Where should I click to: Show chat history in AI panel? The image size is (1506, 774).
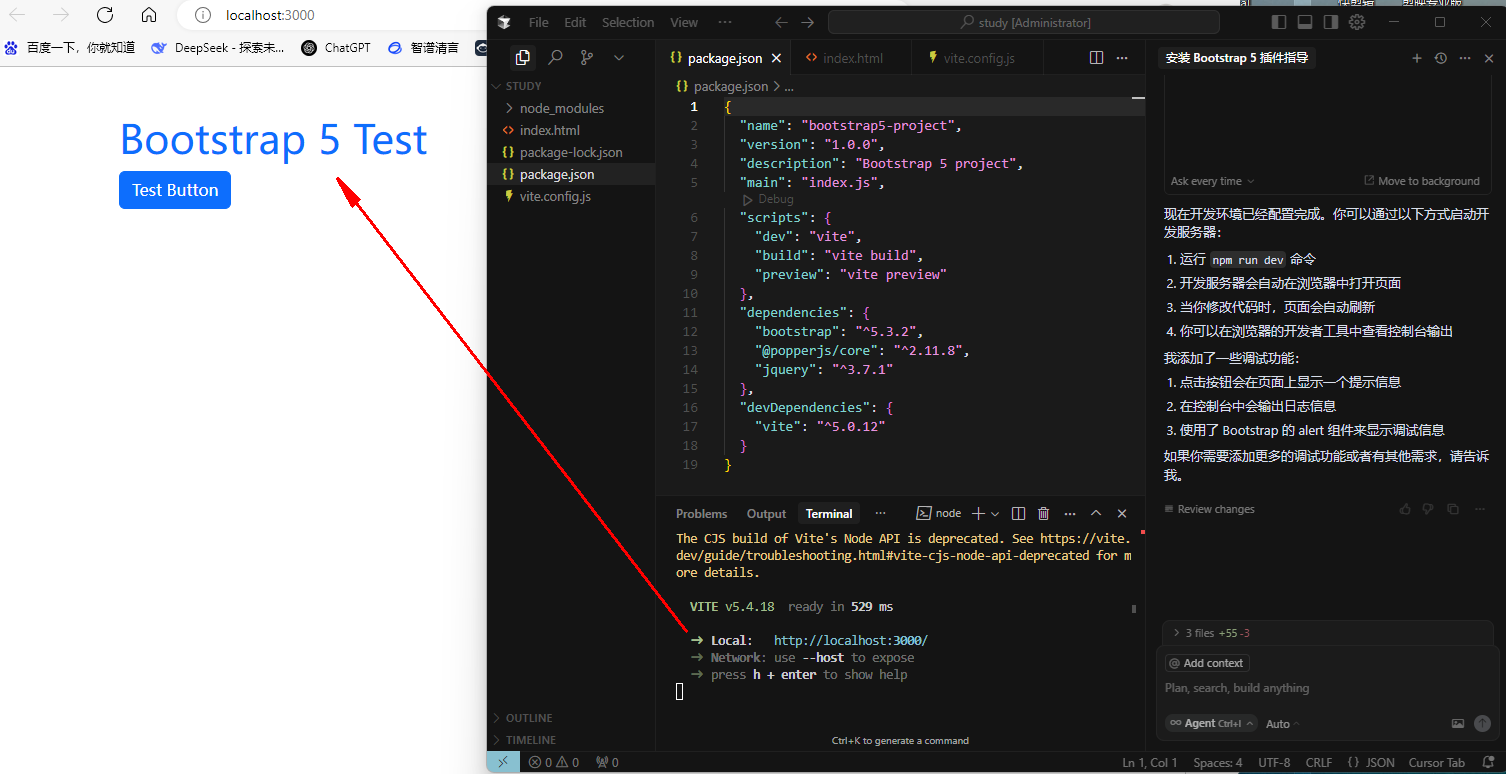(1440, 58)
